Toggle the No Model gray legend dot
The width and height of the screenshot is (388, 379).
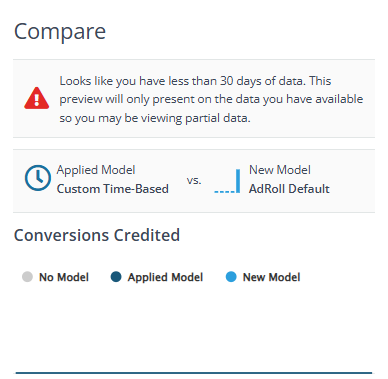coord(27,277)
